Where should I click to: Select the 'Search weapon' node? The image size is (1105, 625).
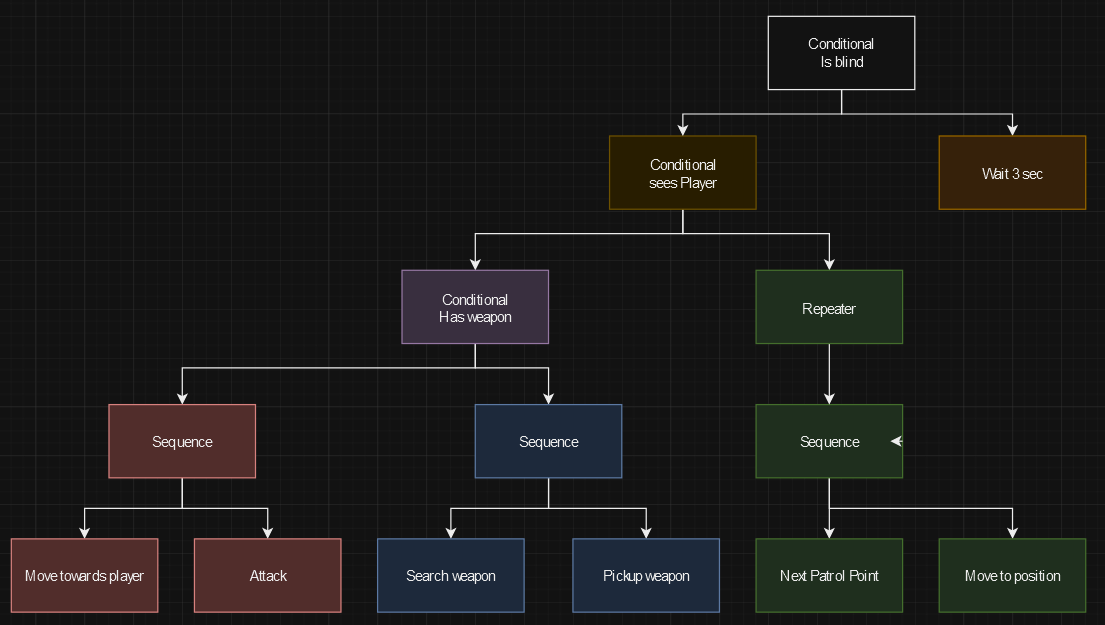[x=450, y=575]
